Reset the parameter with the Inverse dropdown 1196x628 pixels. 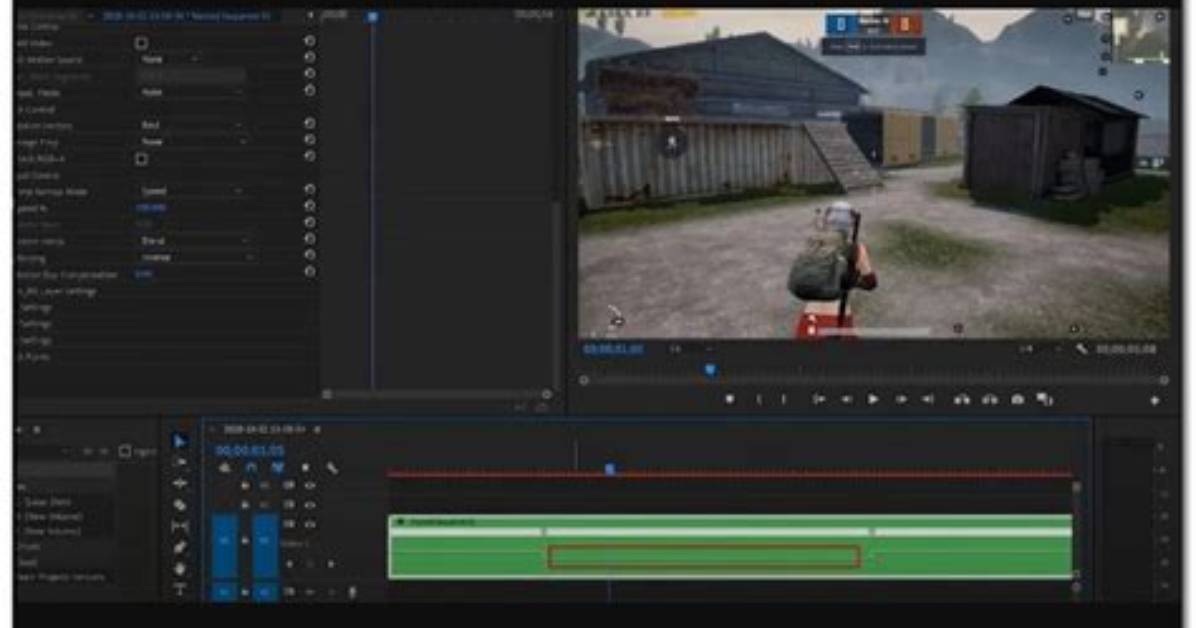pos(310,256)
